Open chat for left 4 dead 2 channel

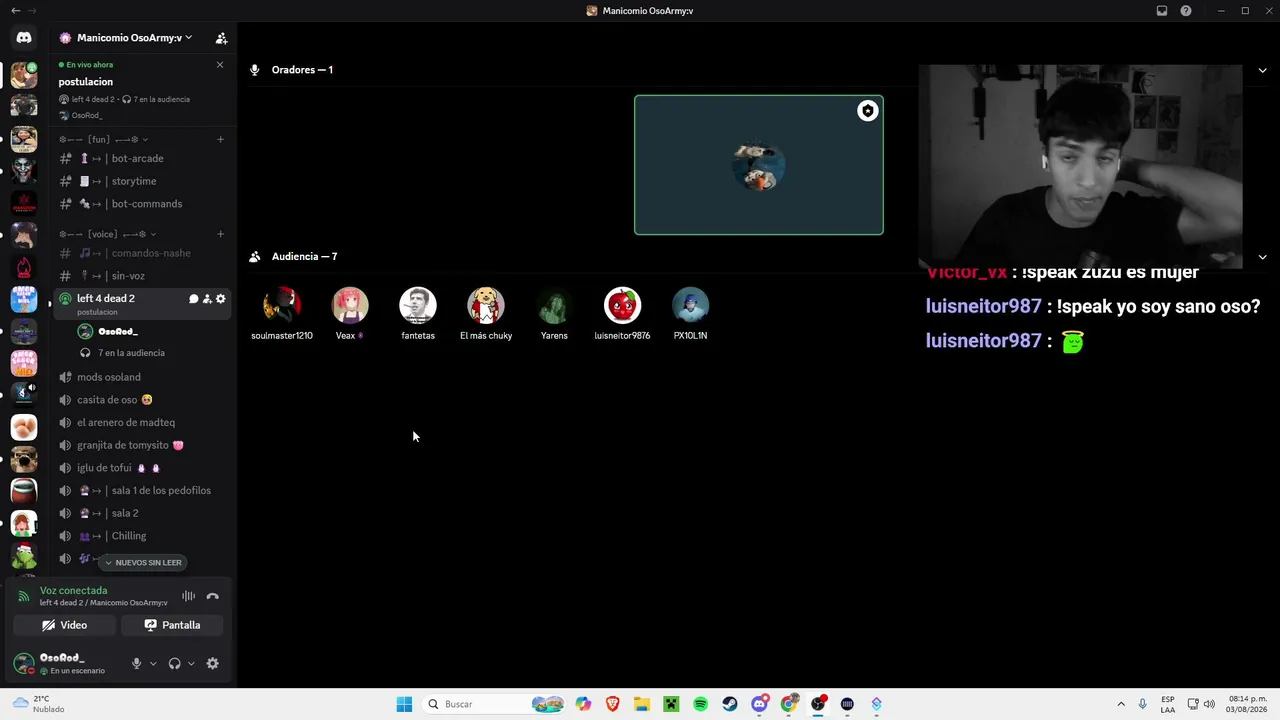pyautogui.click(x=194, y=299)
